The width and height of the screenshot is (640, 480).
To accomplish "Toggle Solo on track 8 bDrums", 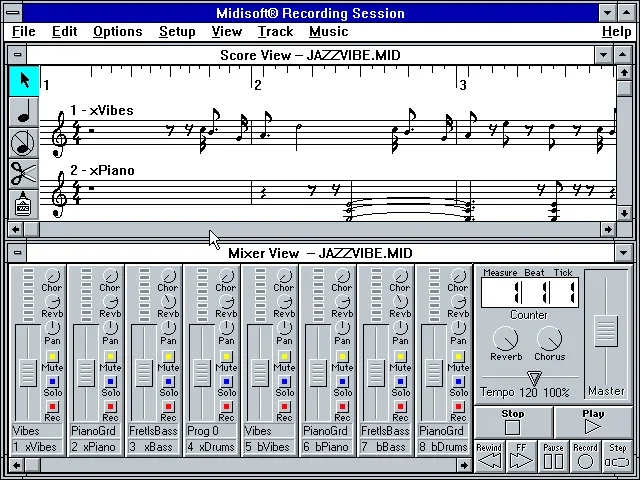I will click(x=458, y=382).
